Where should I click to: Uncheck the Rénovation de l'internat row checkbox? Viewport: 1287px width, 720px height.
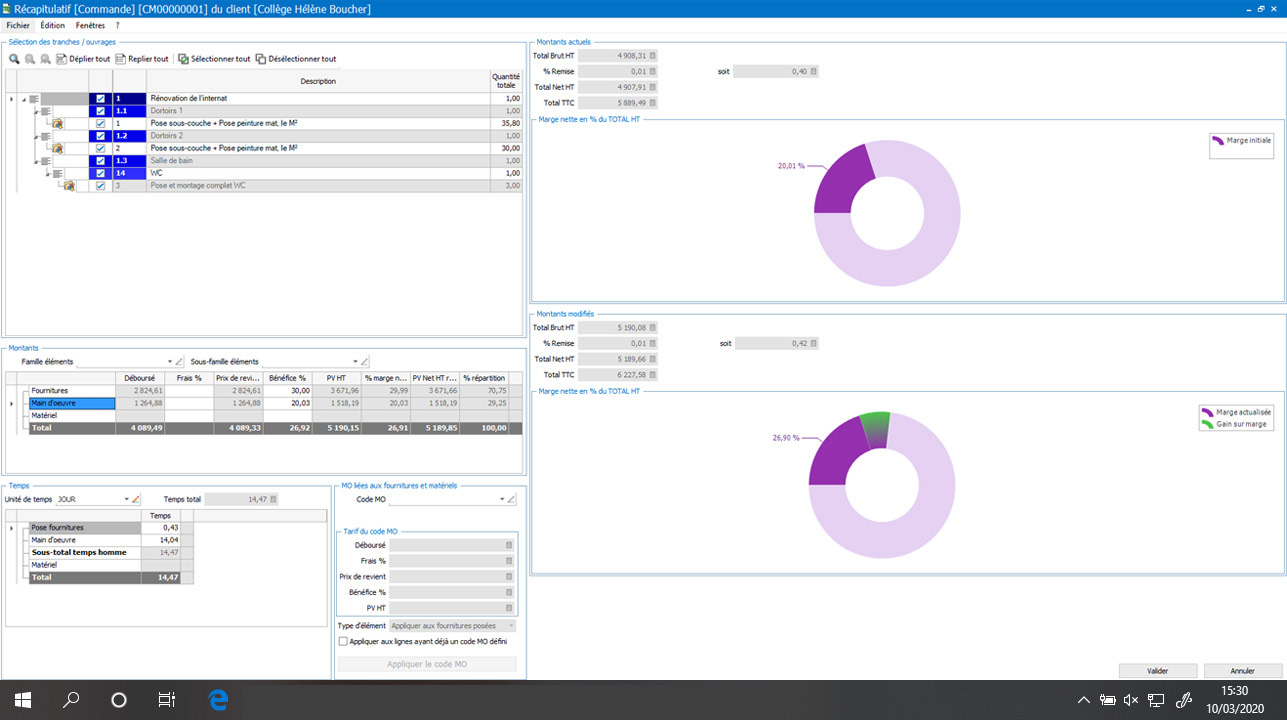coord(100,98)
